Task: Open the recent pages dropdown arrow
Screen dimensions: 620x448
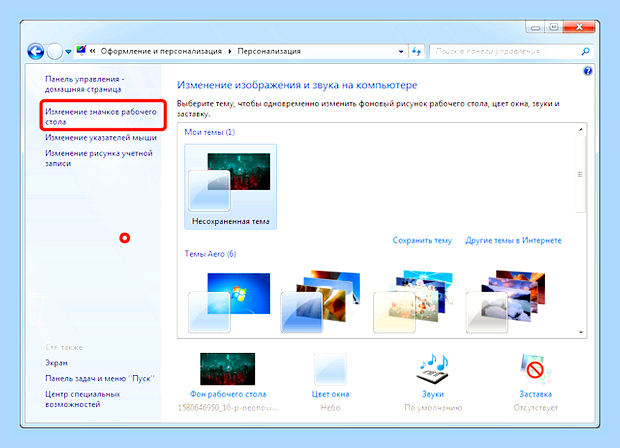Action: pyautogui.click(x=68, y=52)
